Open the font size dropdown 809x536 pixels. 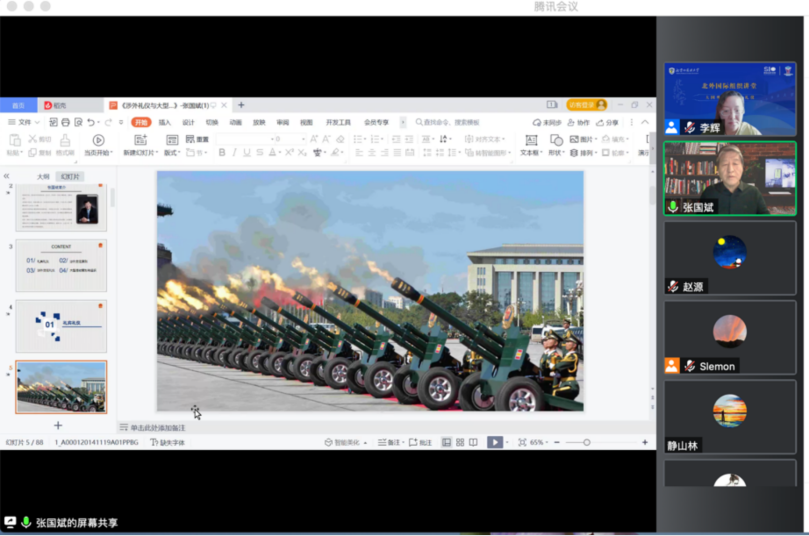(x=303, y=139)
